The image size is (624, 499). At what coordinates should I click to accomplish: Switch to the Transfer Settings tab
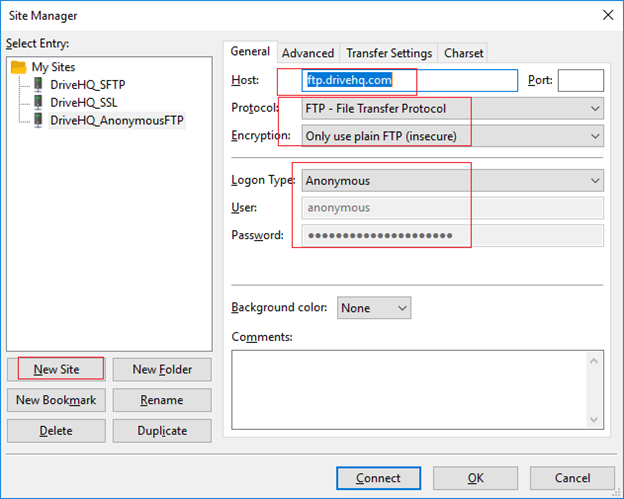[388, 53]
